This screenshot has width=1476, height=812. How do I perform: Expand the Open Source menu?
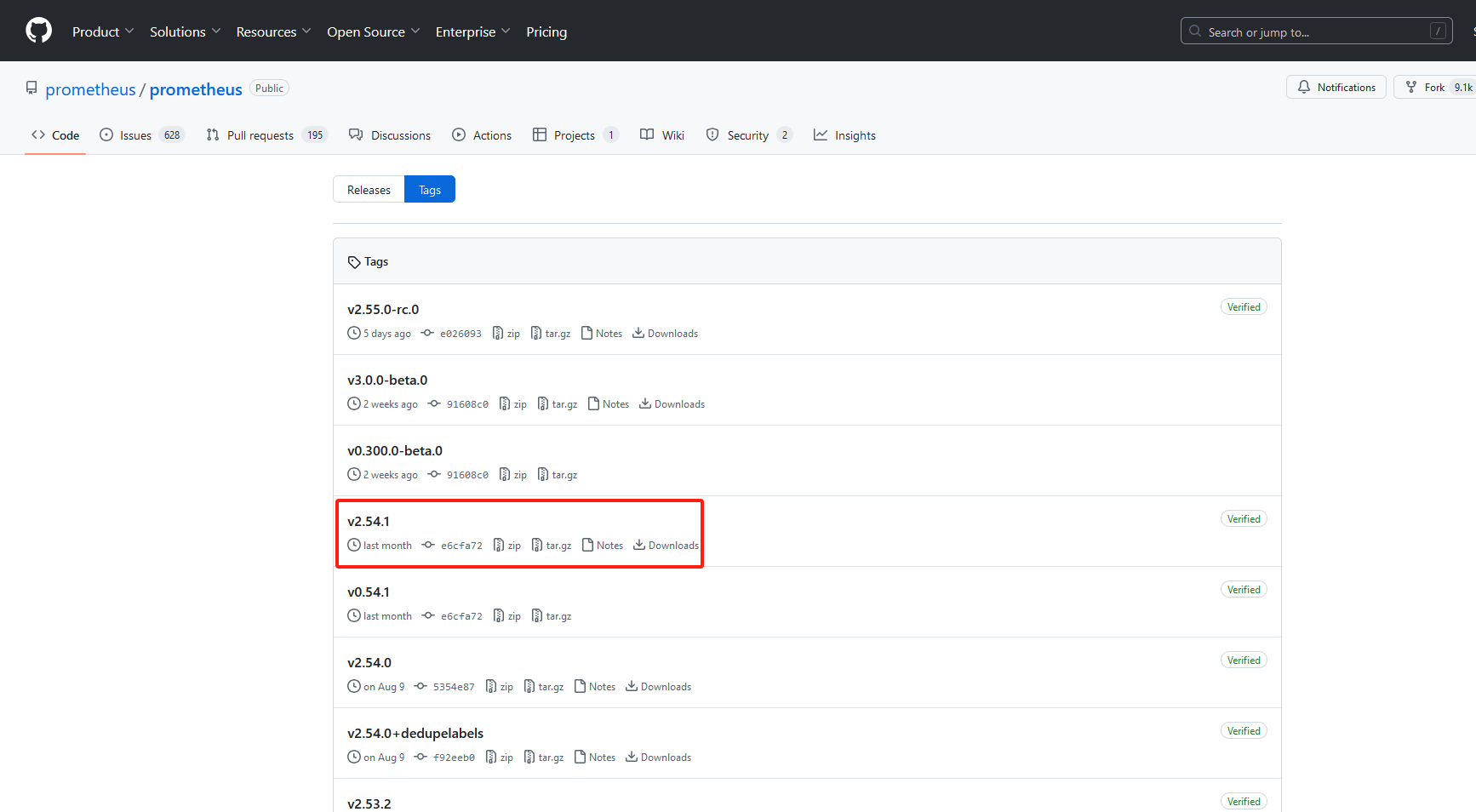pos(373,31)
